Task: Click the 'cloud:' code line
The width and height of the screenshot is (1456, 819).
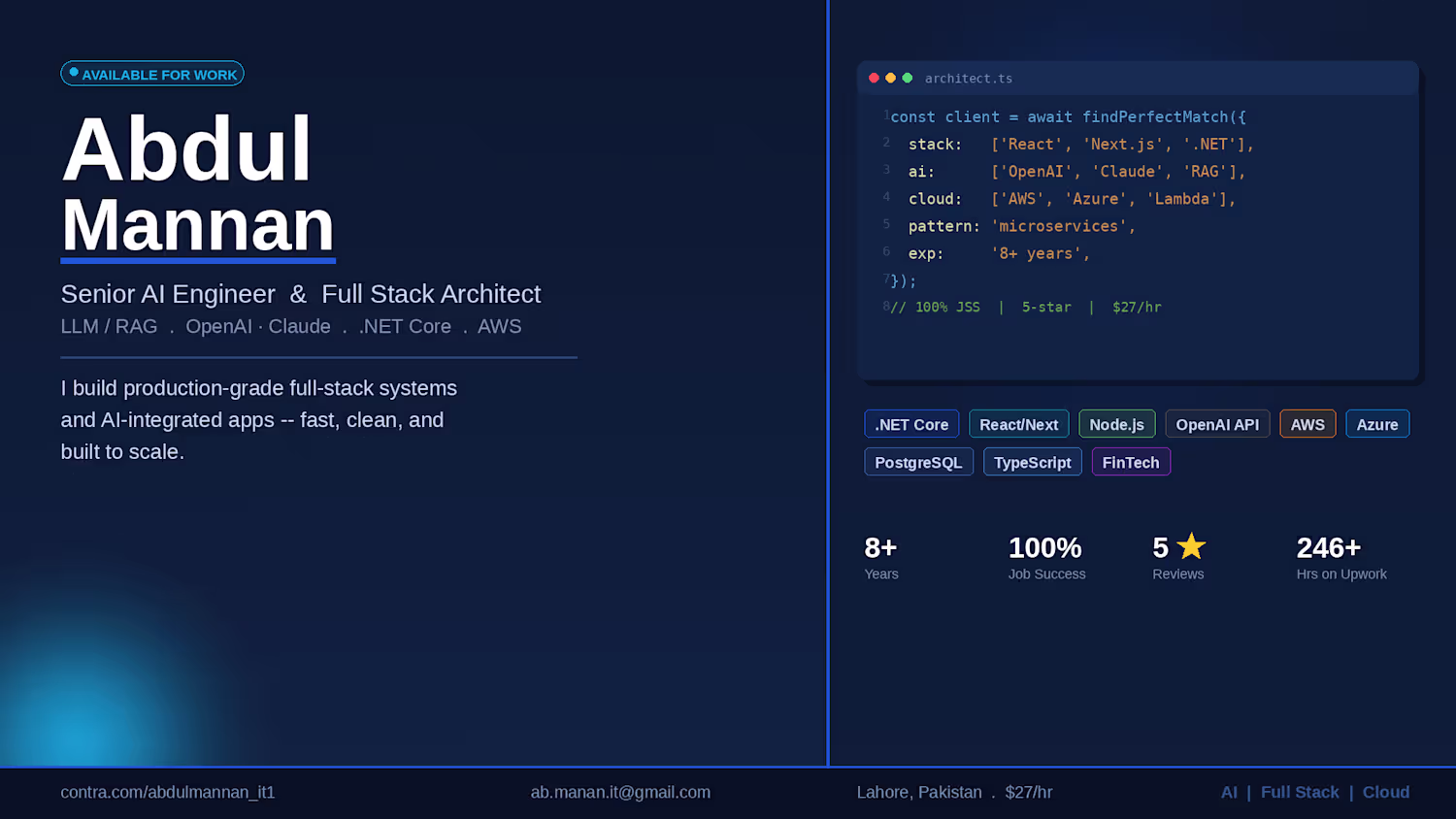Action: pyautogui.click(x=1073, y=198)
